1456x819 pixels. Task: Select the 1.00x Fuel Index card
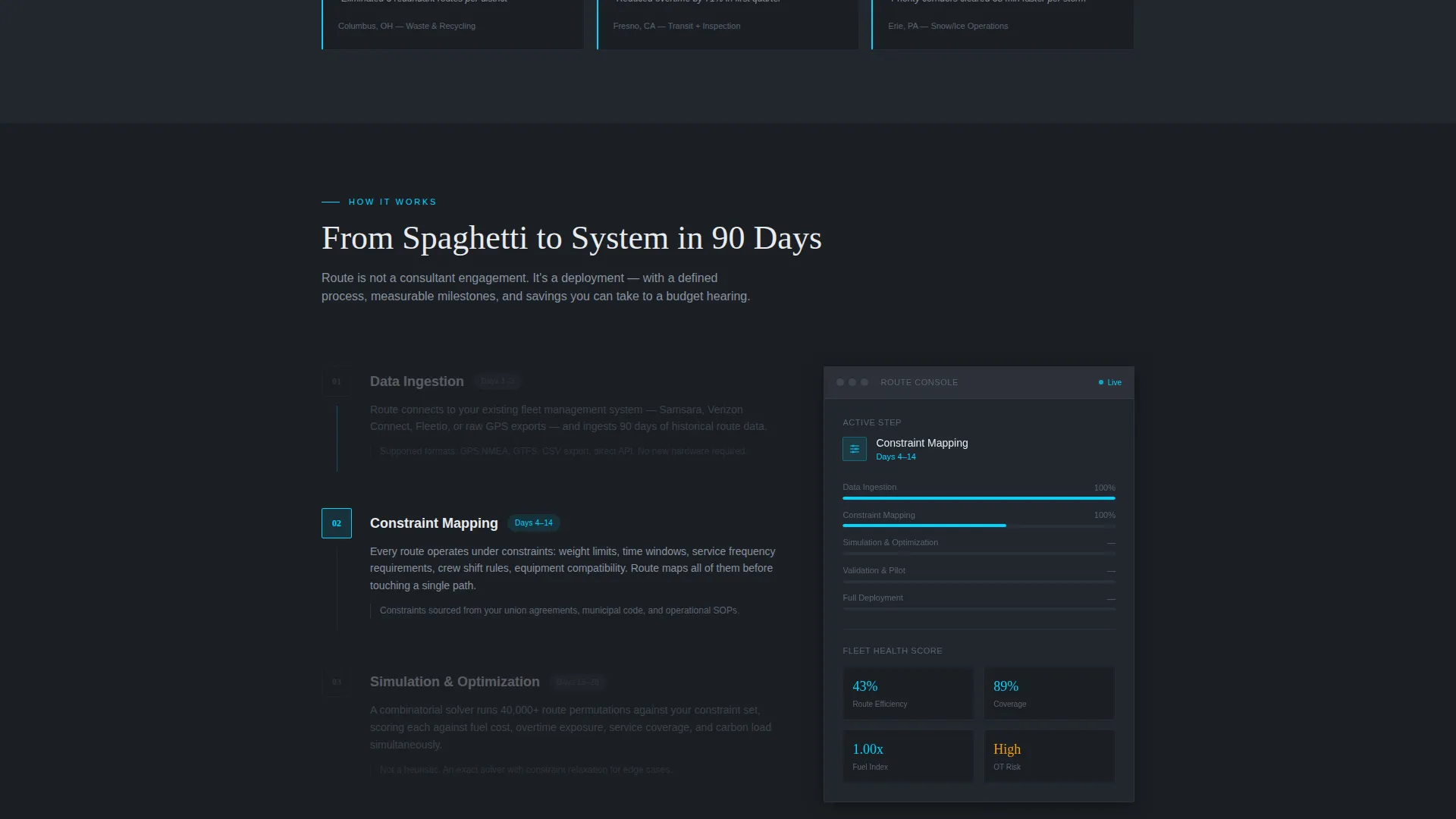[x=908, y=756]
